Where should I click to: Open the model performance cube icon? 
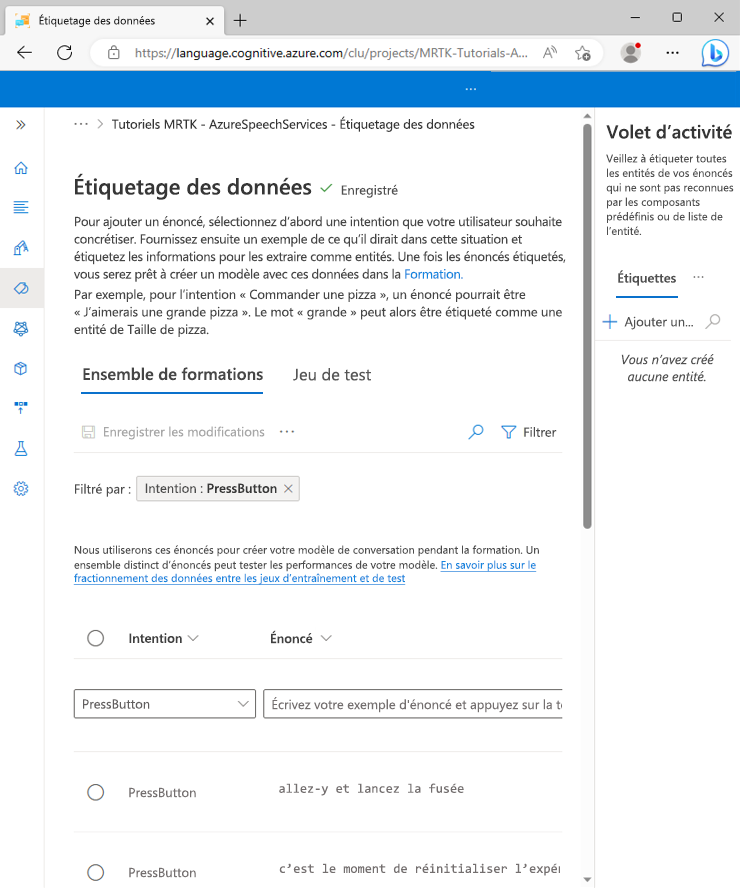(x=21, y=369)
